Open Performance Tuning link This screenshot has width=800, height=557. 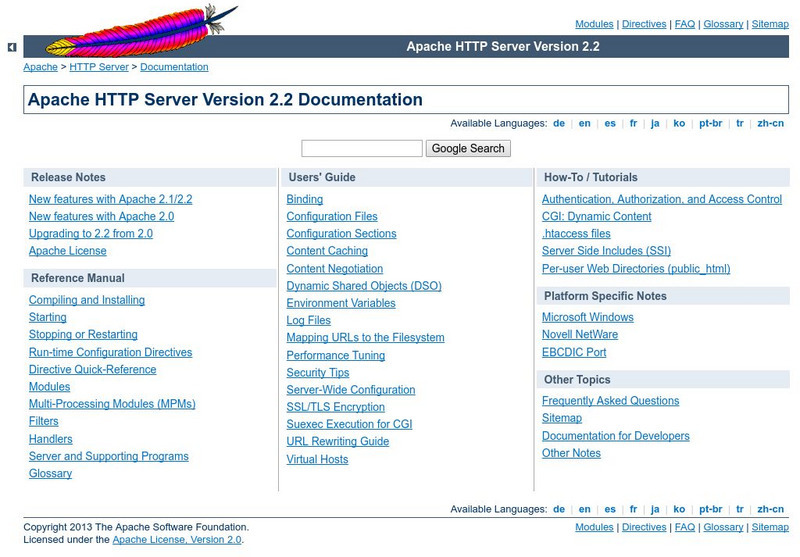coord(336,356)
